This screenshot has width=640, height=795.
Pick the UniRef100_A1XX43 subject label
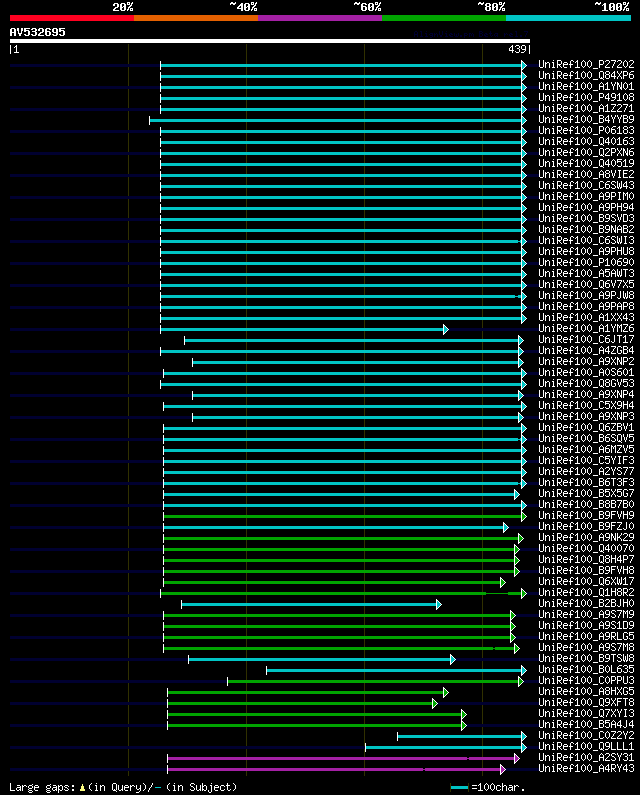pos(586,317)
